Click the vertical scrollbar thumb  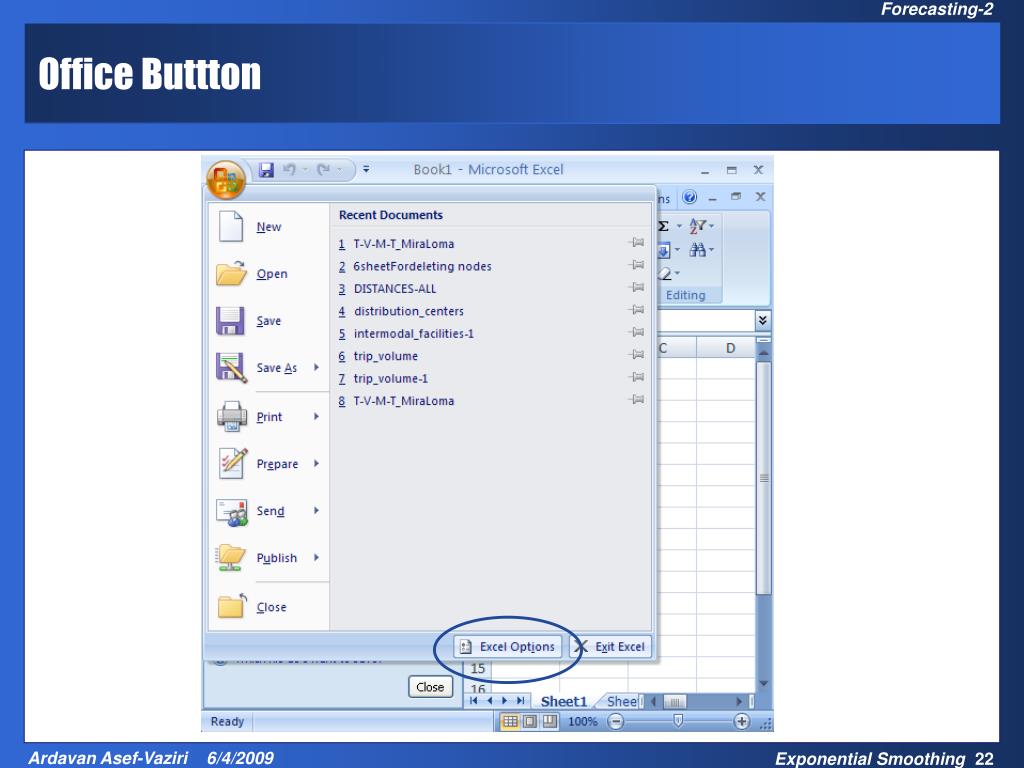(x=763, y=478)
